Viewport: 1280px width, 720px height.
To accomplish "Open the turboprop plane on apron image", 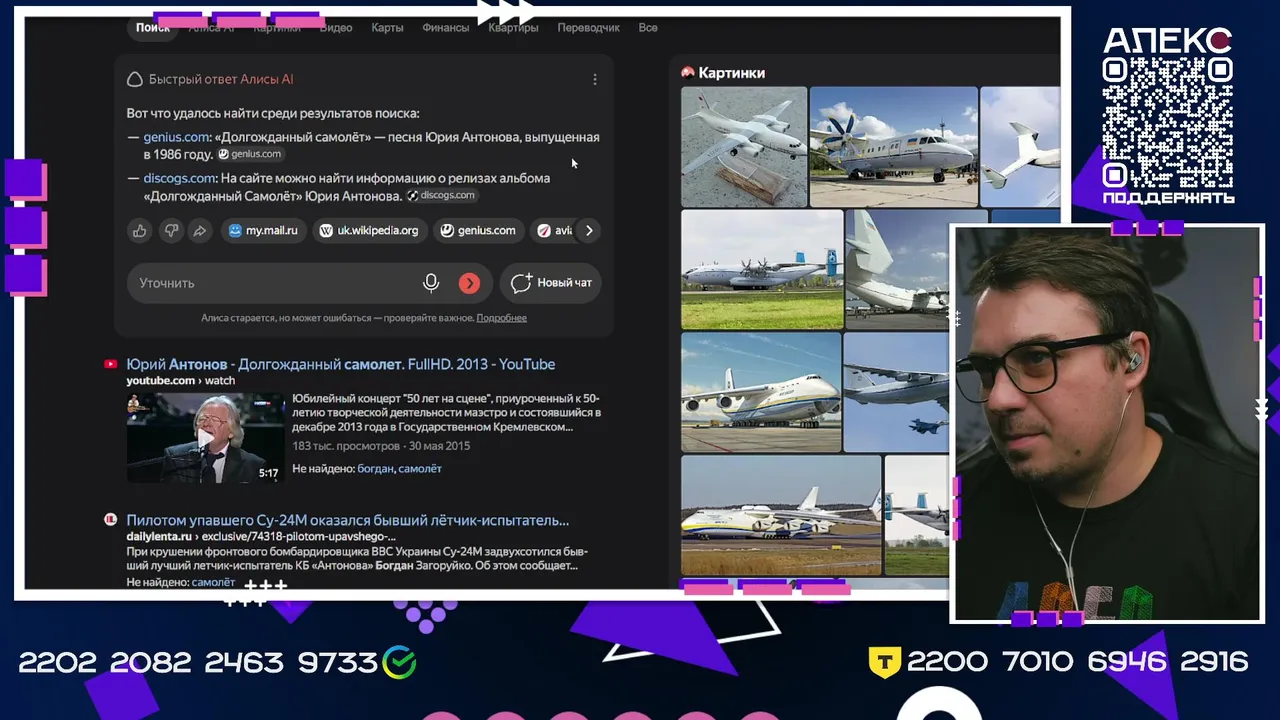I will 894,147.
